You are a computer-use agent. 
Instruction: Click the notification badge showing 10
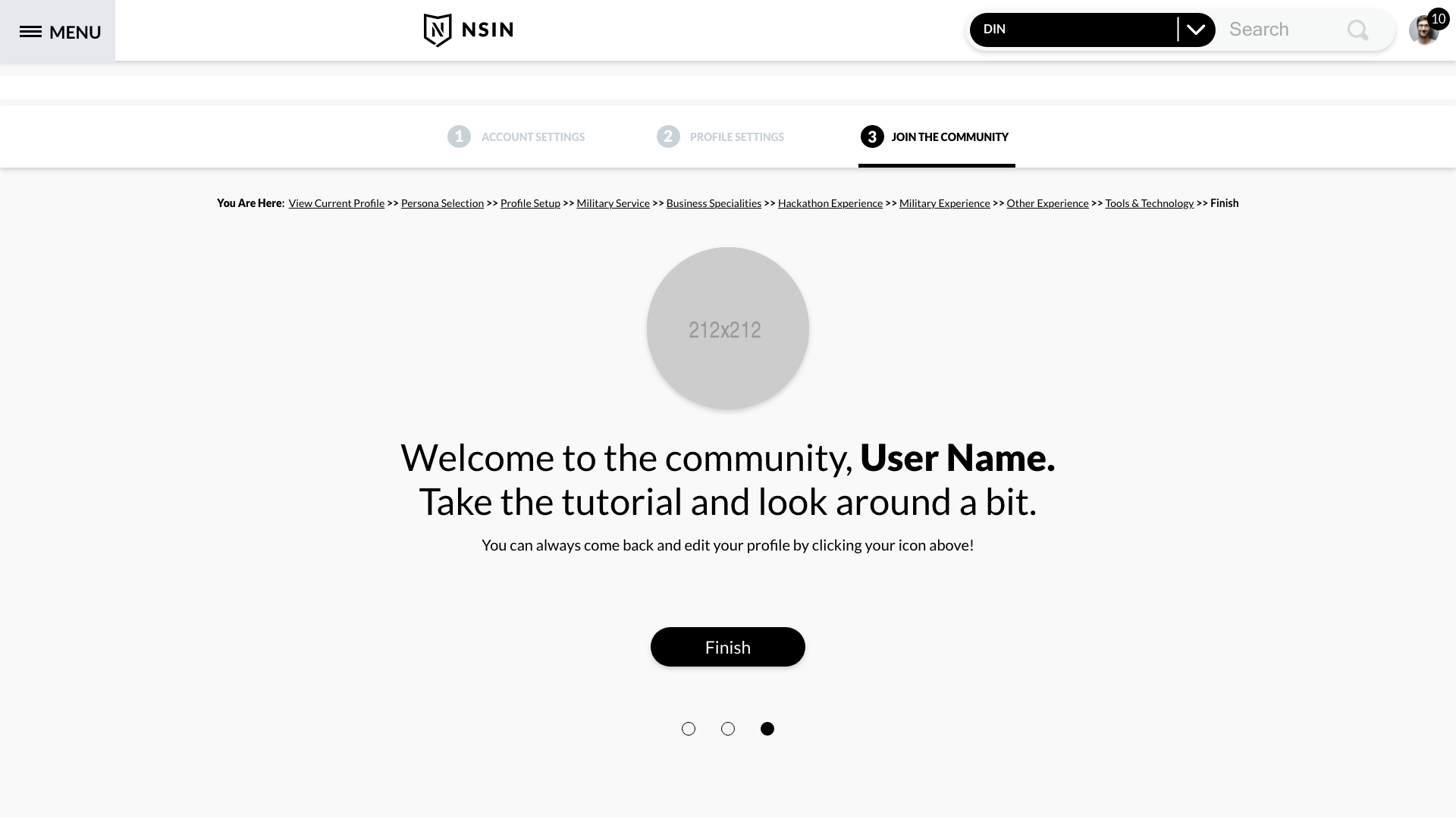pos(1439,18)
